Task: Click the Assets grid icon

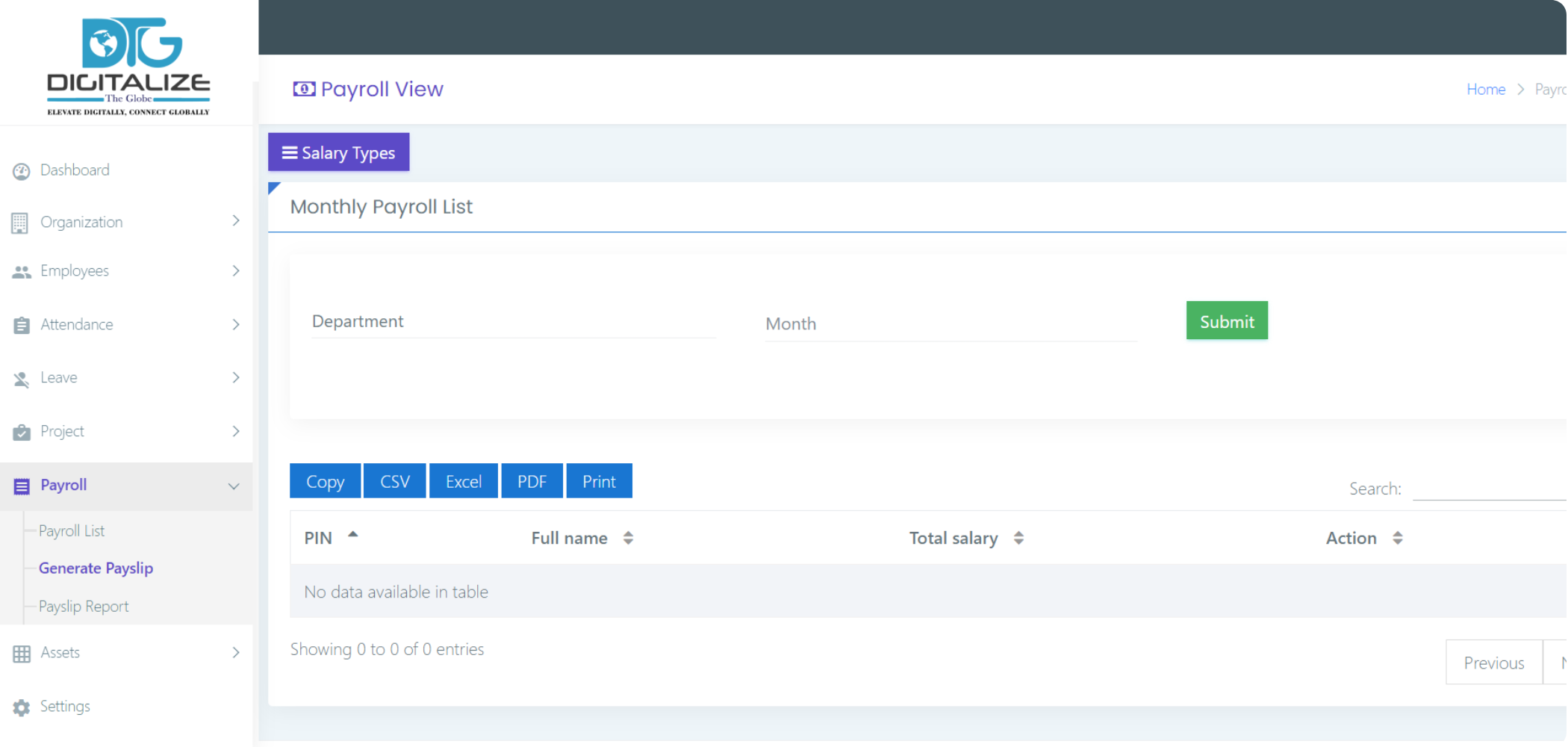Action: (x=22, y=654)
